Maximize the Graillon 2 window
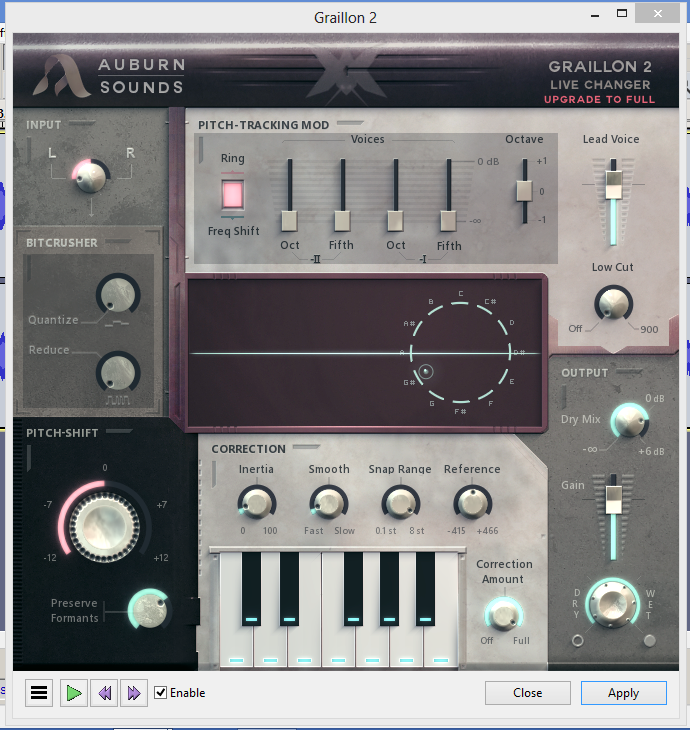The image size is (690, 730). [622, 14]
